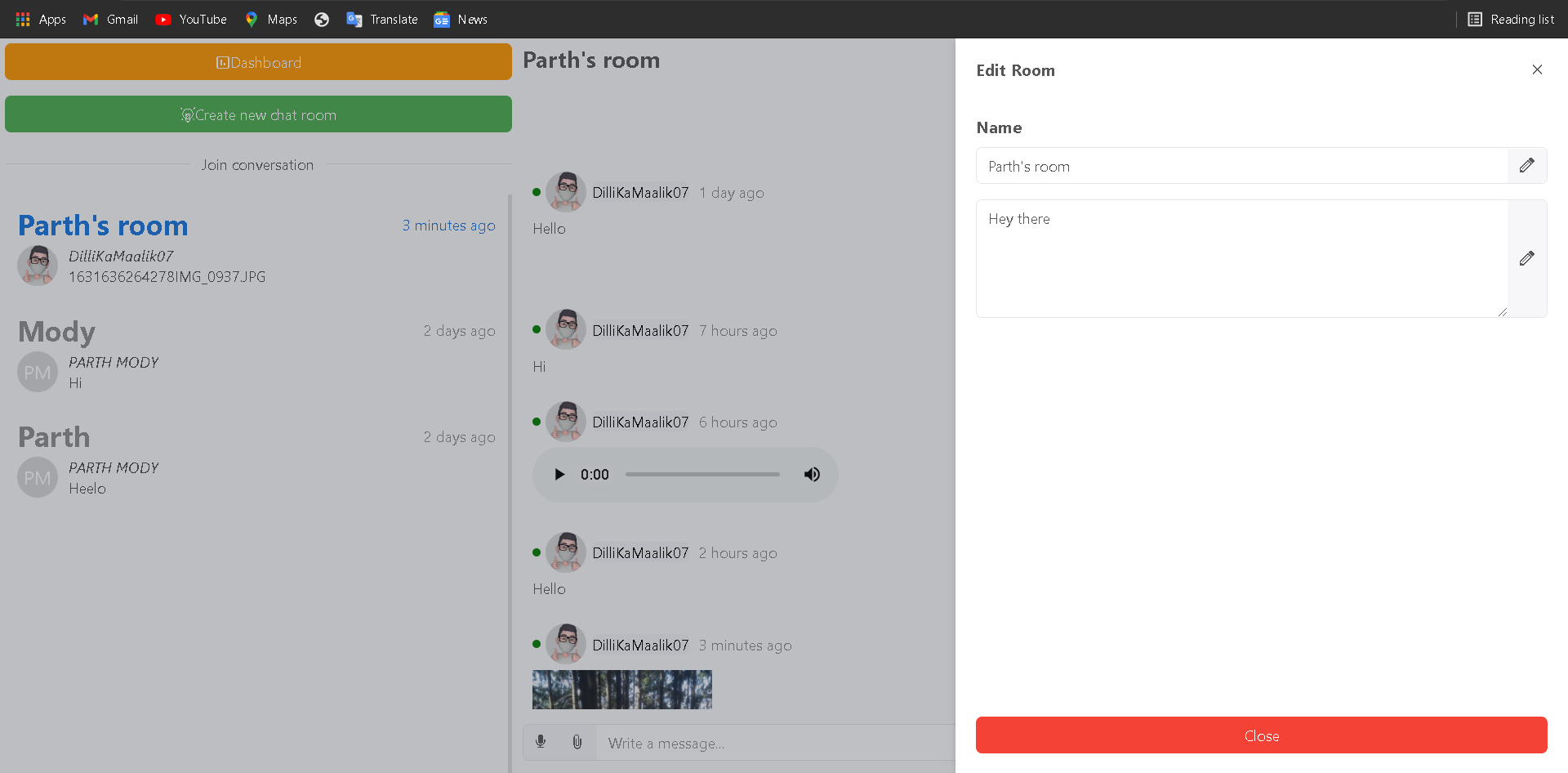Open YouTube bookmark
1568x773 pixels.
click(191, 19)
